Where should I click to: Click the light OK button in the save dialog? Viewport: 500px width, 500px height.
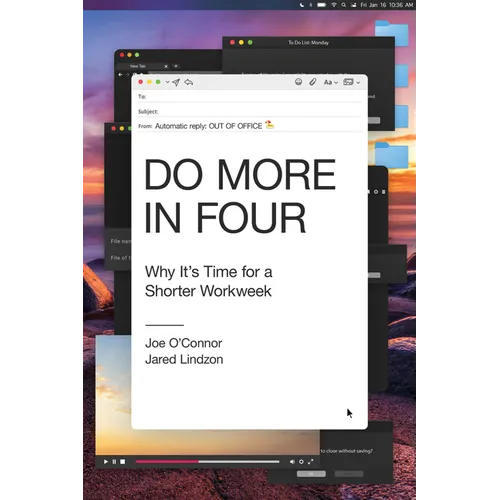(x=311, y=474)
